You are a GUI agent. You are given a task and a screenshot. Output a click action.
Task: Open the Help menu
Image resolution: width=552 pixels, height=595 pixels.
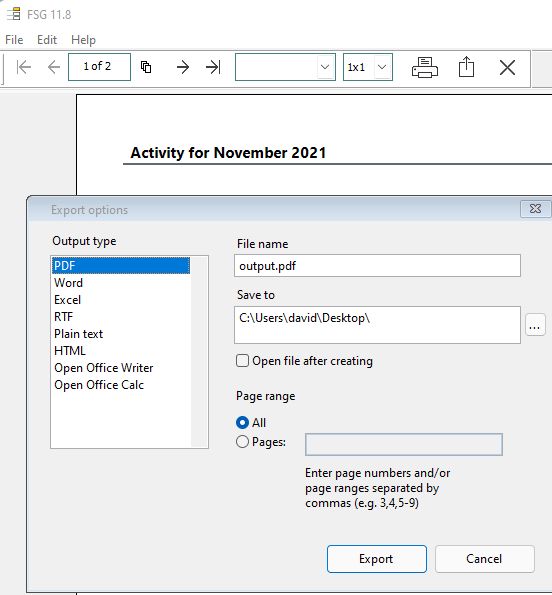point(83,40)
